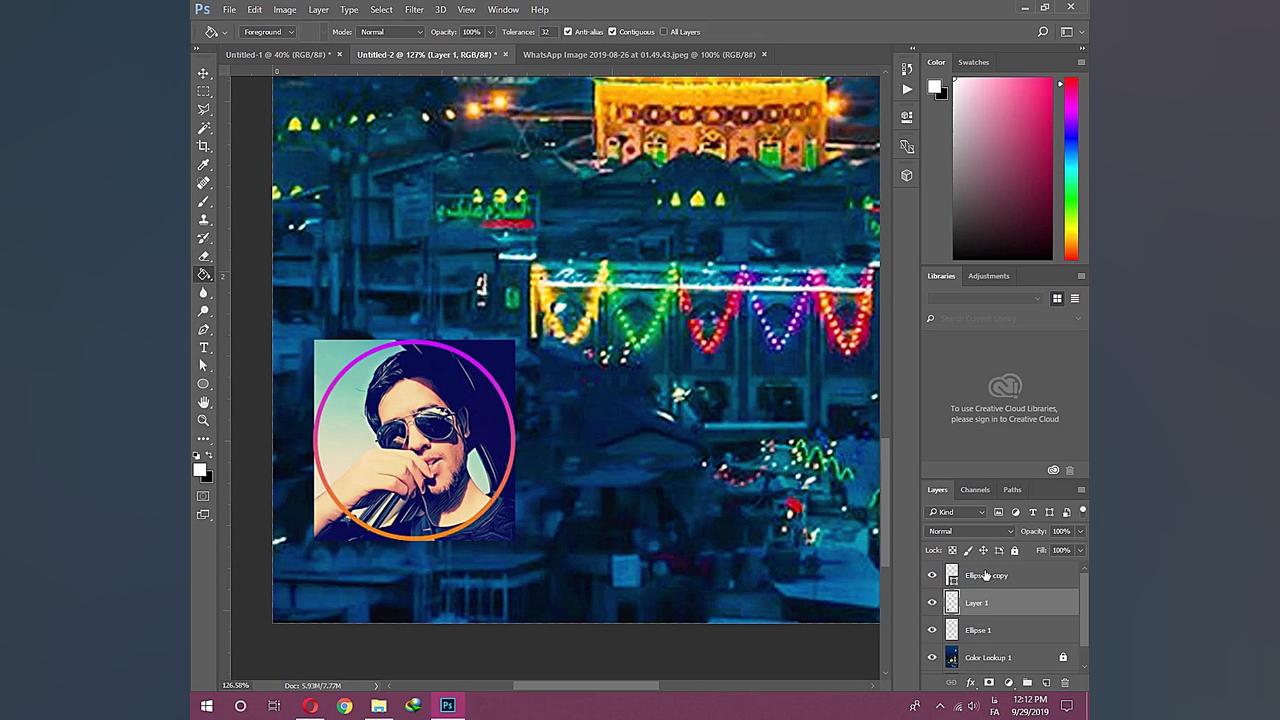Activate the Zoom tool
The image size is (1280, 720).
pos(203,421)
